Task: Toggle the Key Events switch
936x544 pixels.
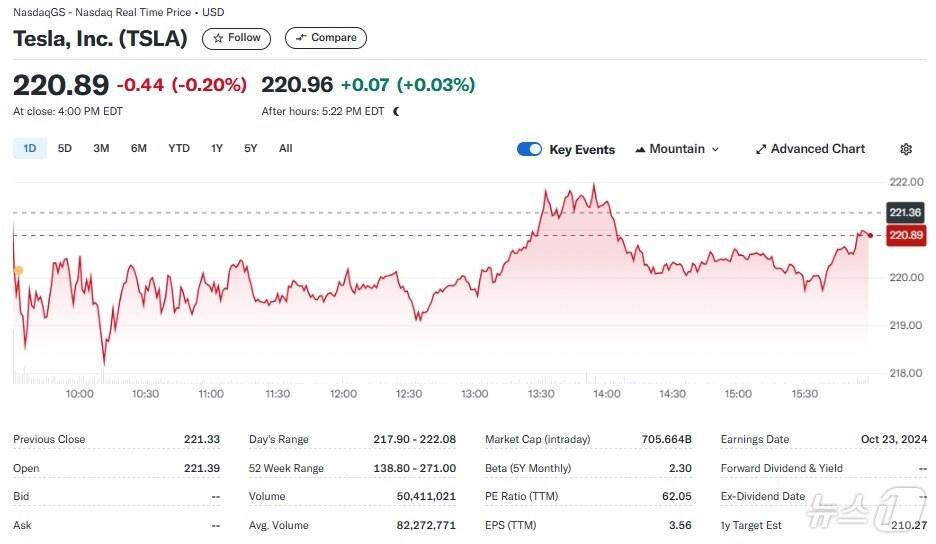Action: click(529, 149)
